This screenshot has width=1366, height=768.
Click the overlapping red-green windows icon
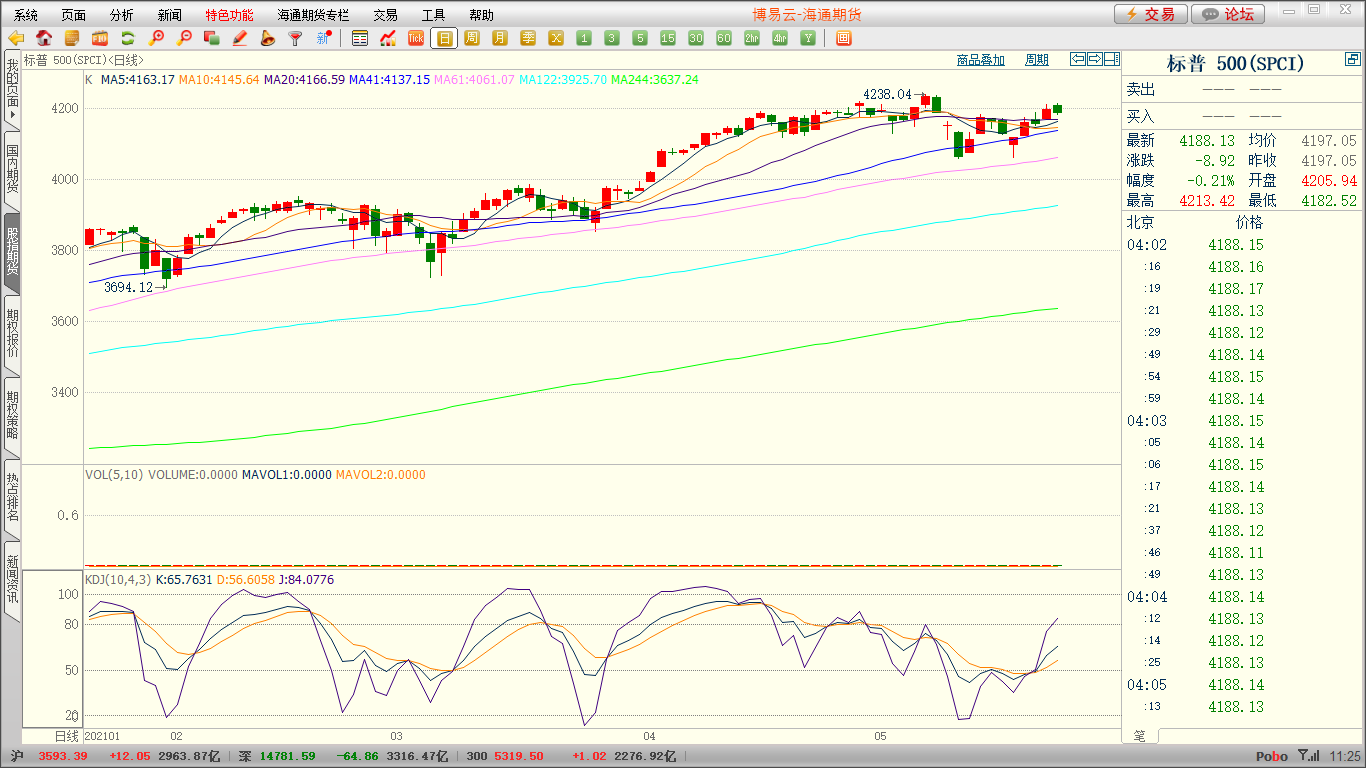point(211,38)
